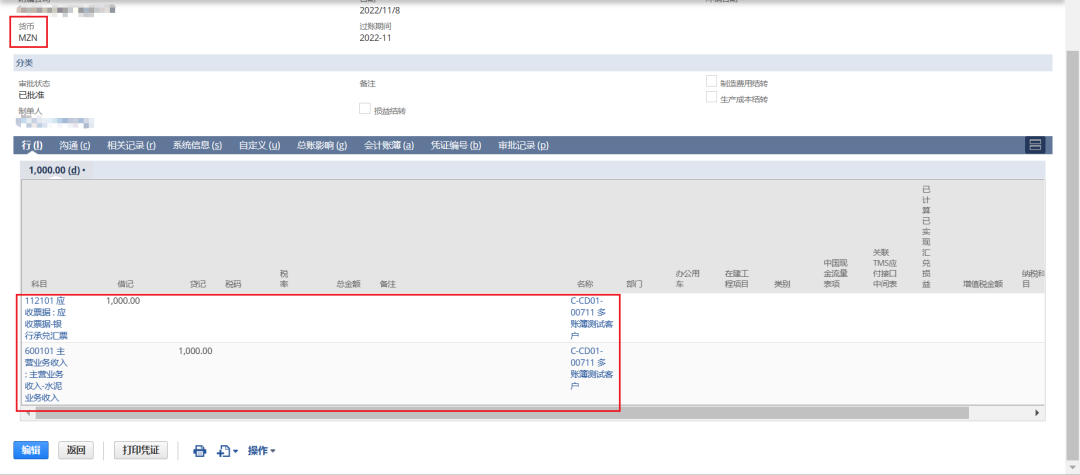This screenshot has height=475, width=1080.
Task: Click the credit amount 1,000.00 cell
Action: 195,351
